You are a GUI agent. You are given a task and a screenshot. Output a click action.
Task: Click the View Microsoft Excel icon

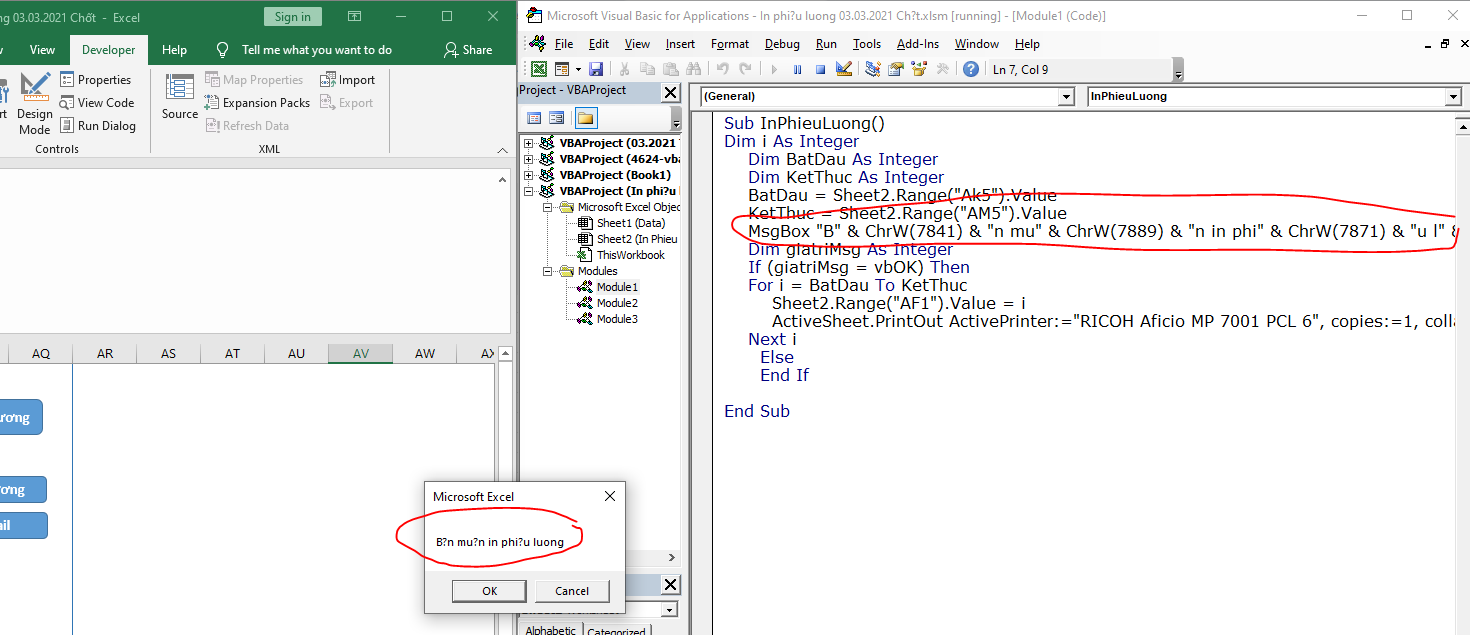click(x=539, y=69)
